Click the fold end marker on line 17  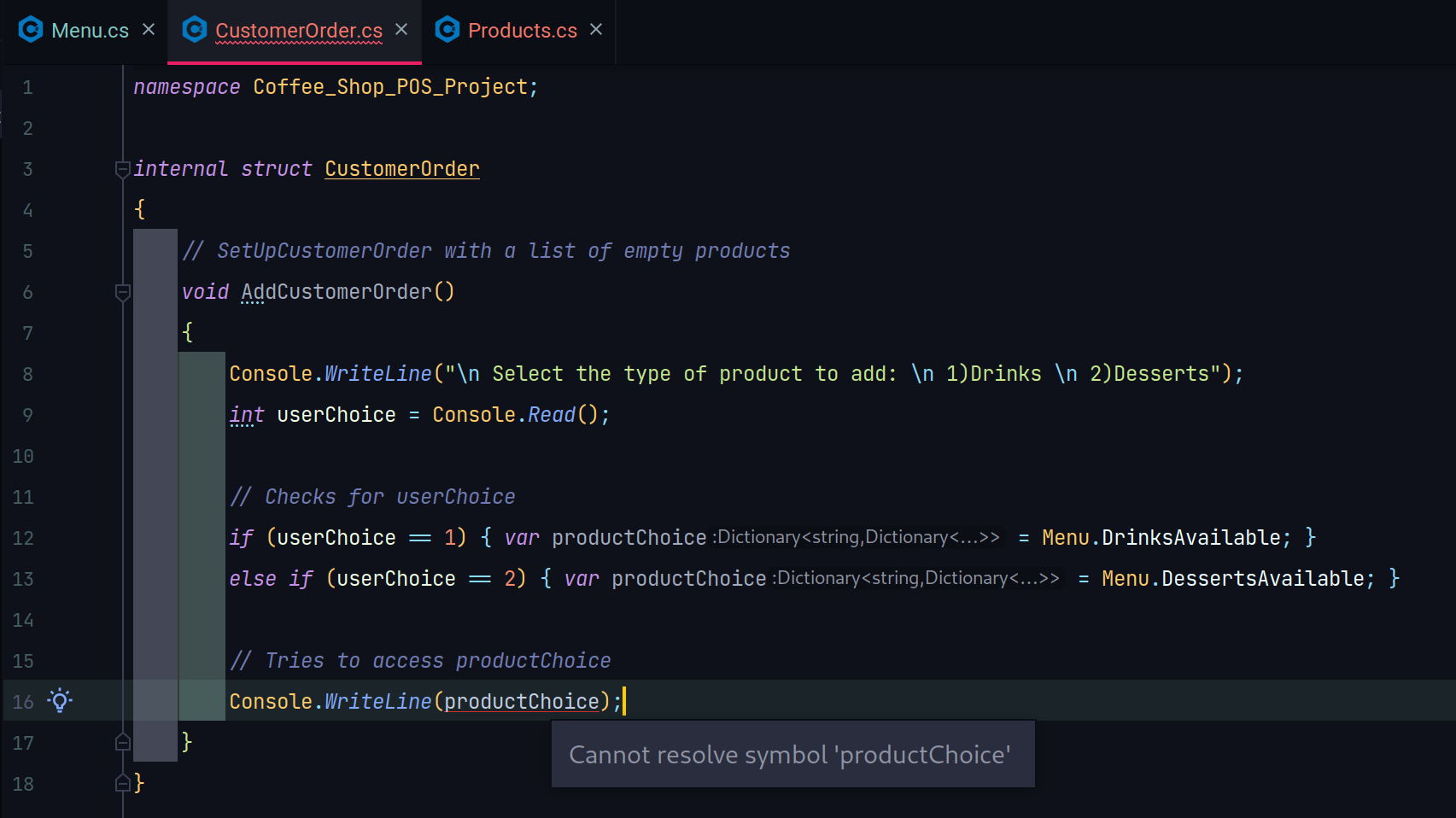click(122, 742)
